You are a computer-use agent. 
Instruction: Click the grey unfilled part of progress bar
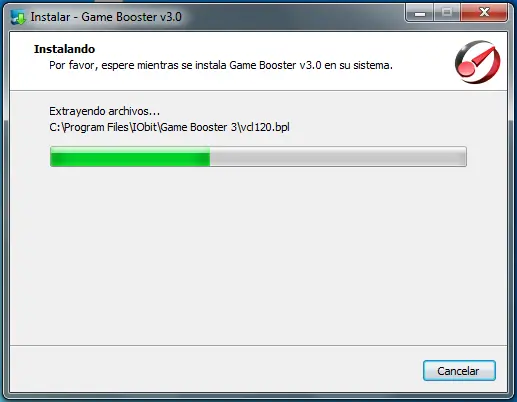[x=338, y=156]
